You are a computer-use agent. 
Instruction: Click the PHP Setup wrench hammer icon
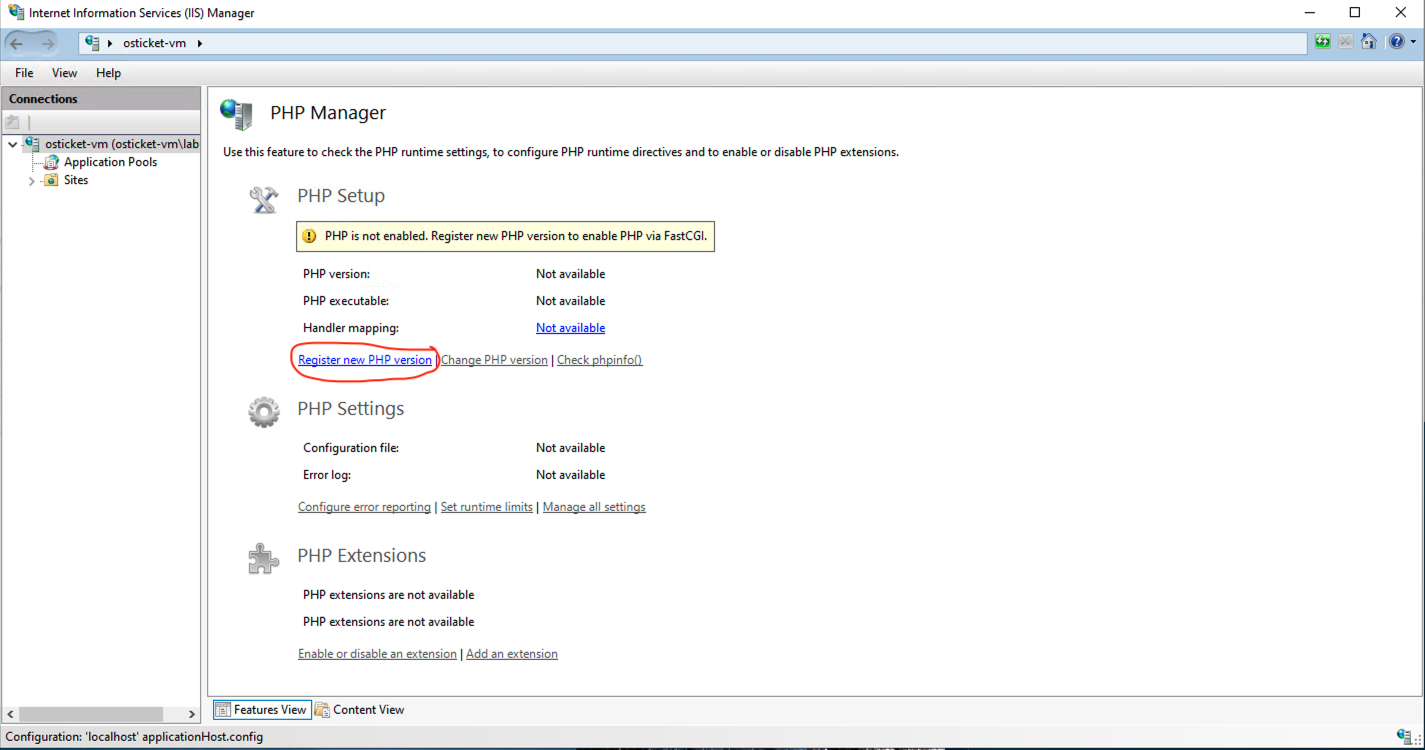tap(263, 199)
